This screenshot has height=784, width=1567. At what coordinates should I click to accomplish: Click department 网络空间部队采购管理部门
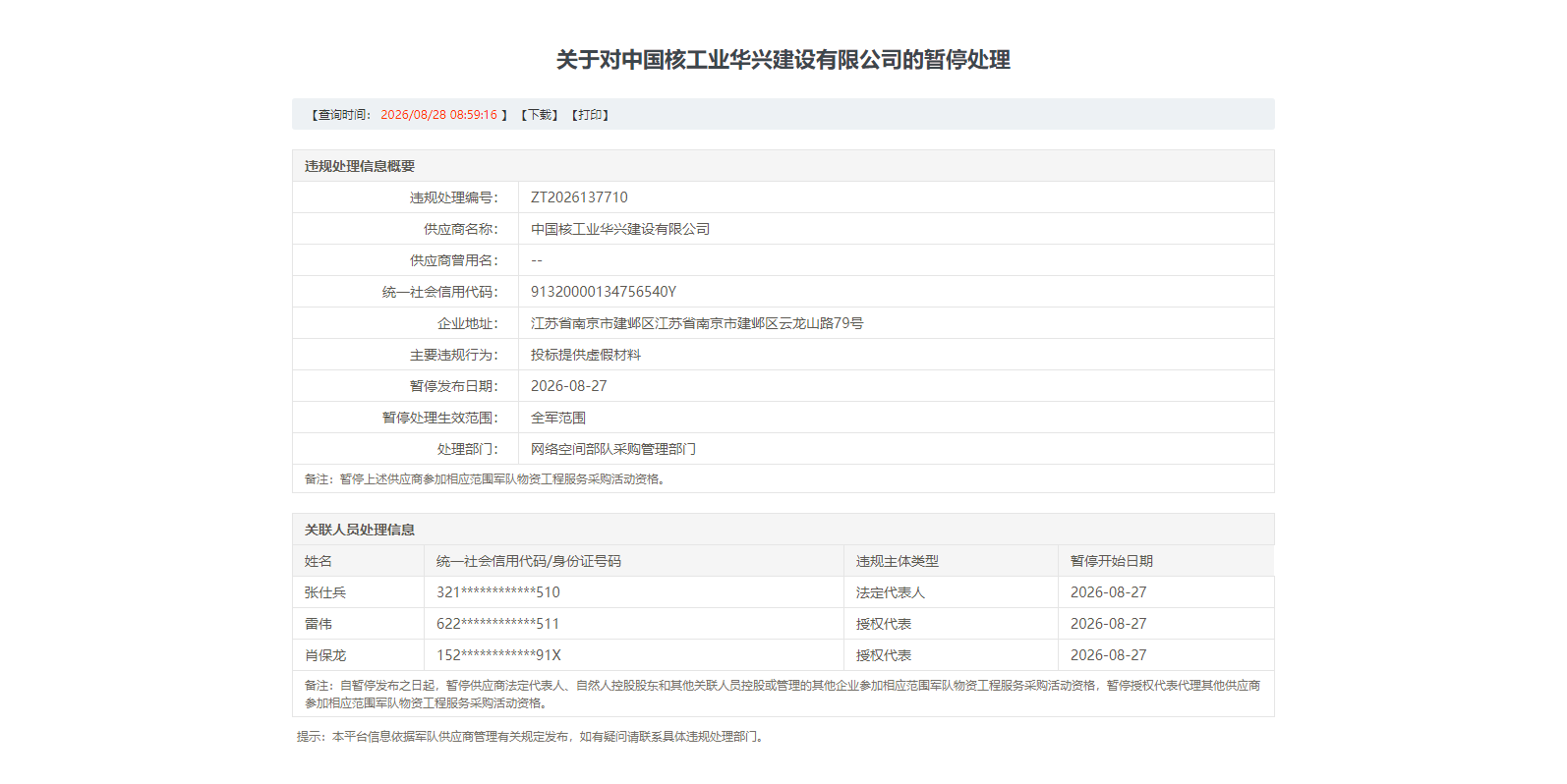pos(613,449)
